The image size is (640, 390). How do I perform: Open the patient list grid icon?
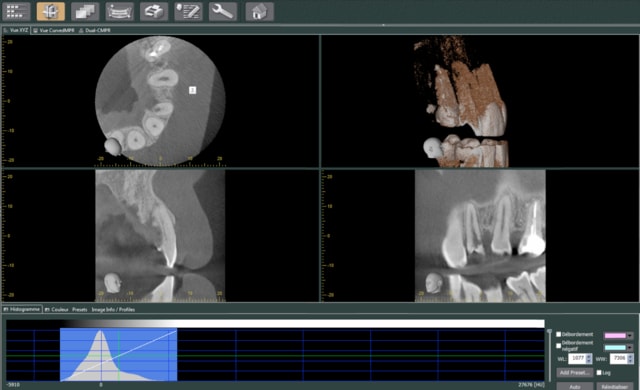click(16, 11)
